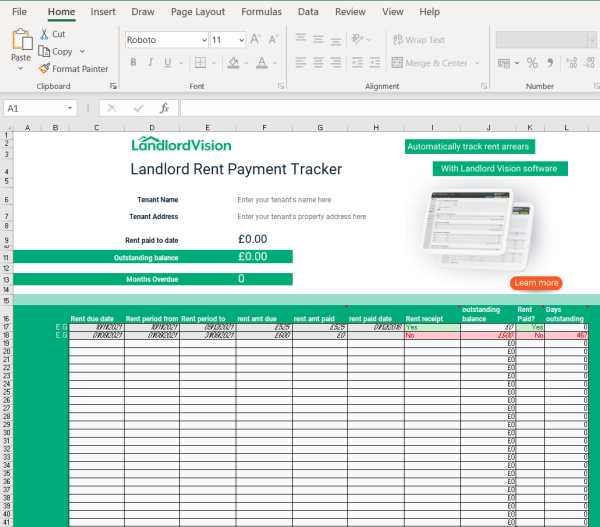Open Font settings dialog launcher

click(281, 86)
